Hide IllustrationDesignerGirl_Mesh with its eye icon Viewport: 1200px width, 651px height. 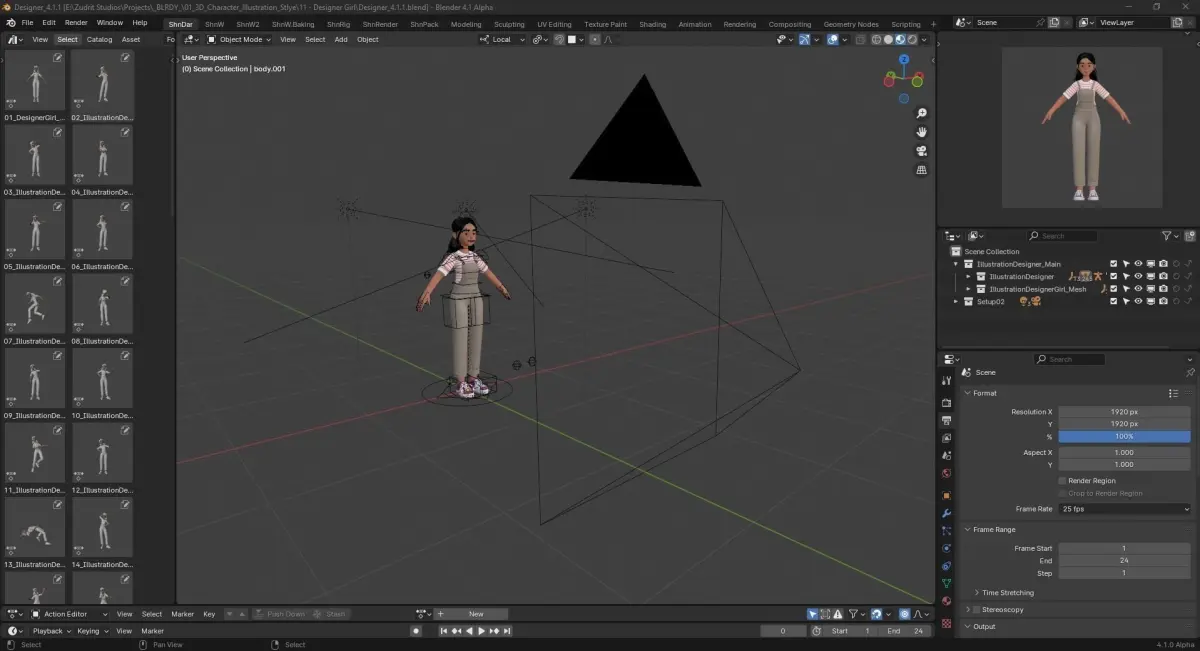click(x=1138, y=289)
